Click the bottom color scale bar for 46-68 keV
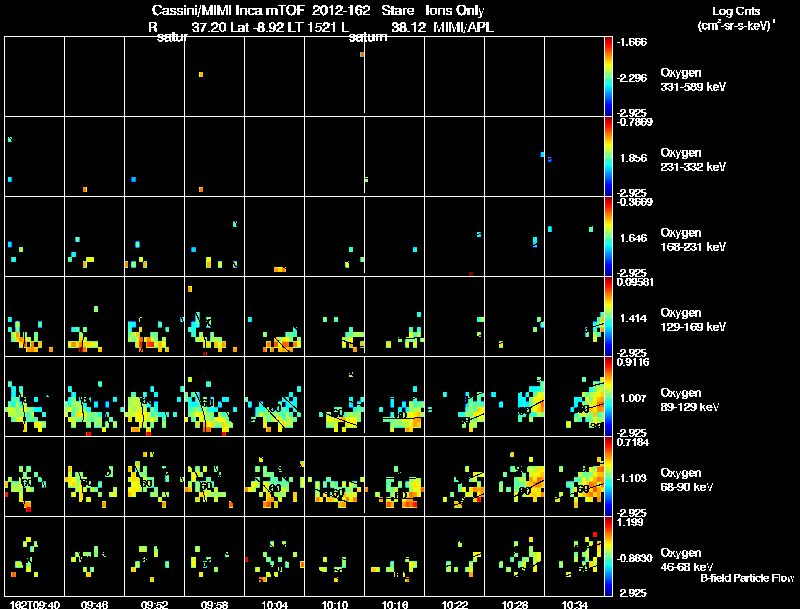This screenshot has width=800, height=609. (x=608, y=556)
